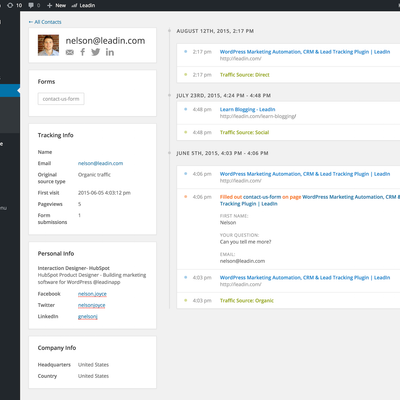Click the Country United States value
The image size is (400, 400).
(x=93, y=376)
